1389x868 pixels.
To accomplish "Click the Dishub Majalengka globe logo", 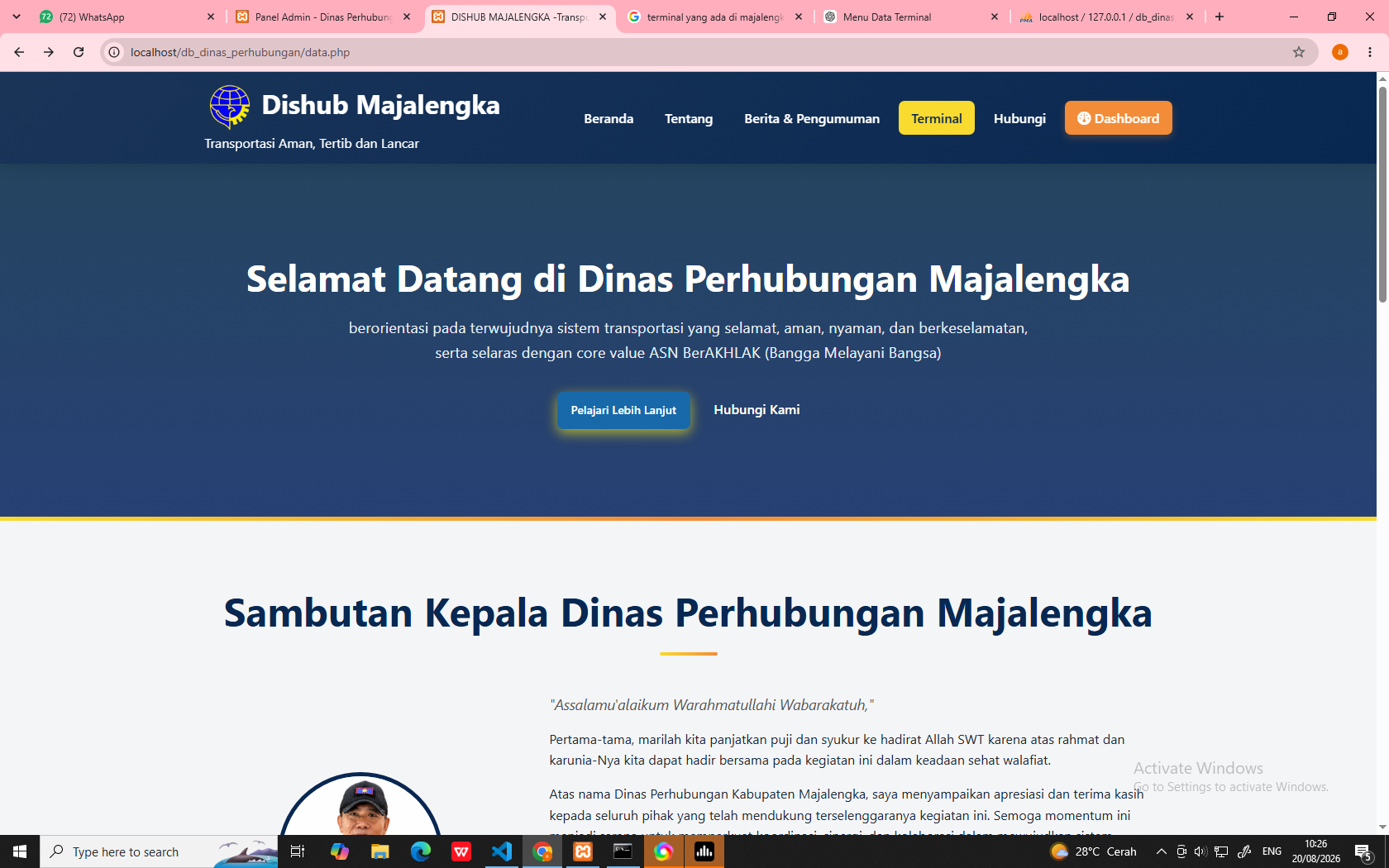I will (229, 107).
